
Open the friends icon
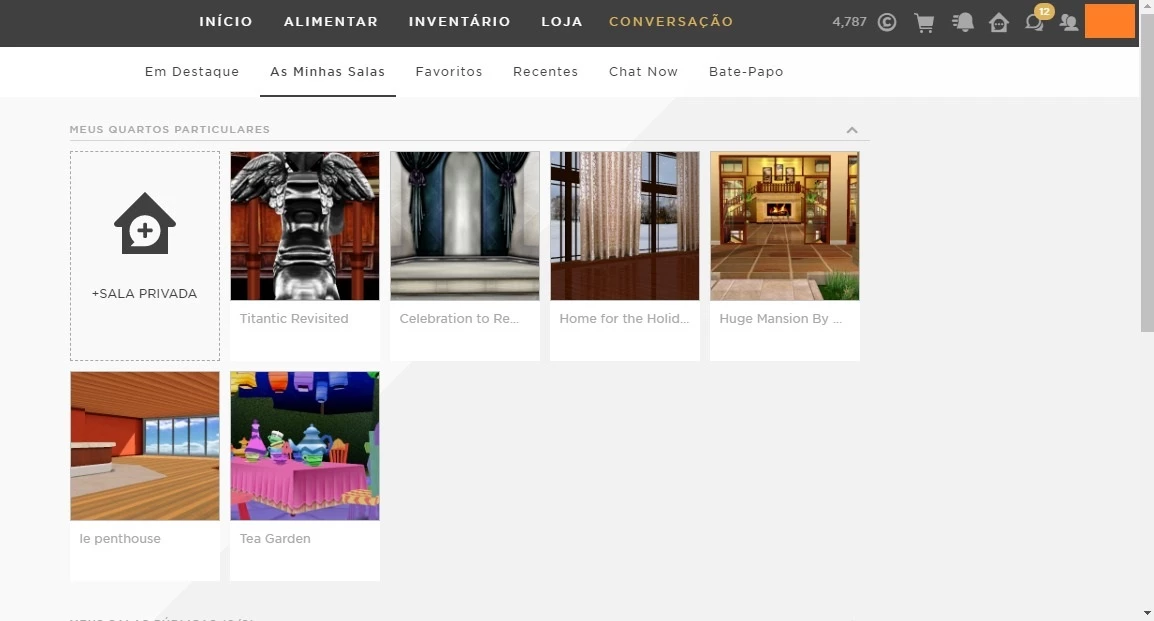[1069, 23]
